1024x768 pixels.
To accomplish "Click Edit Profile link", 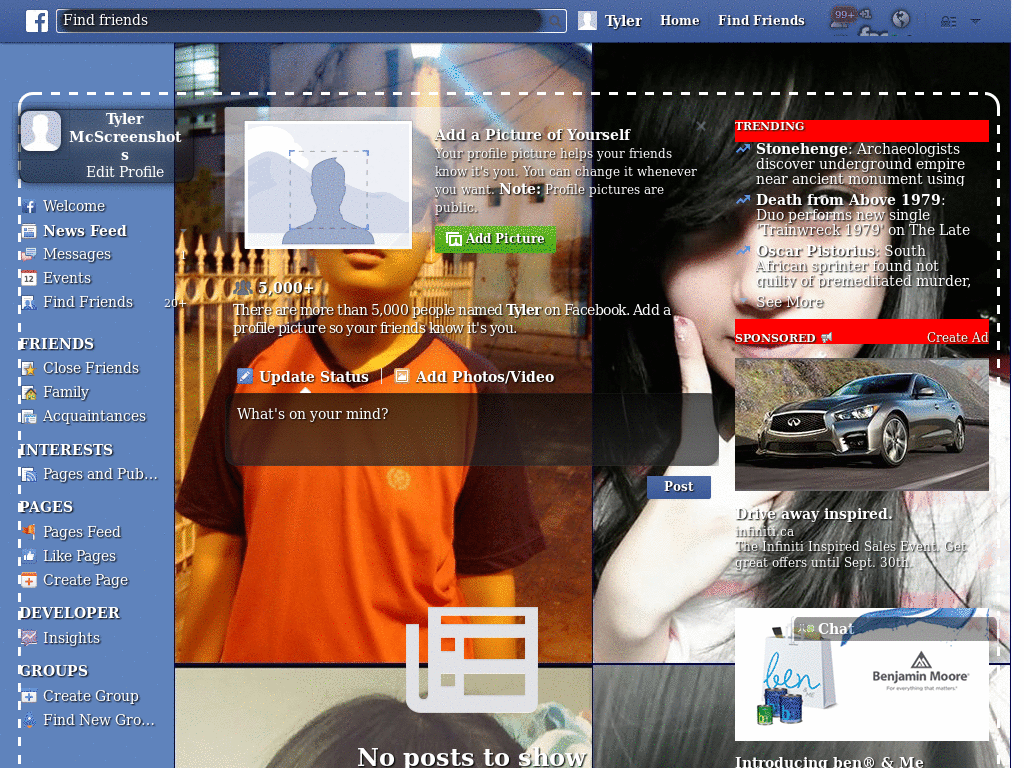I will pyautogui.click(x=125, y=172).
